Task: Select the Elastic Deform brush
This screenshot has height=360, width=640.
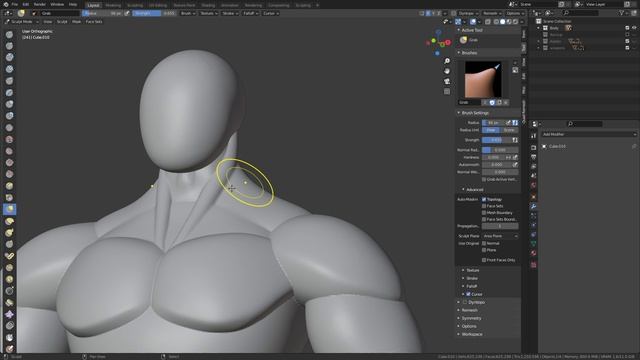Action: [x=9, y=221]
